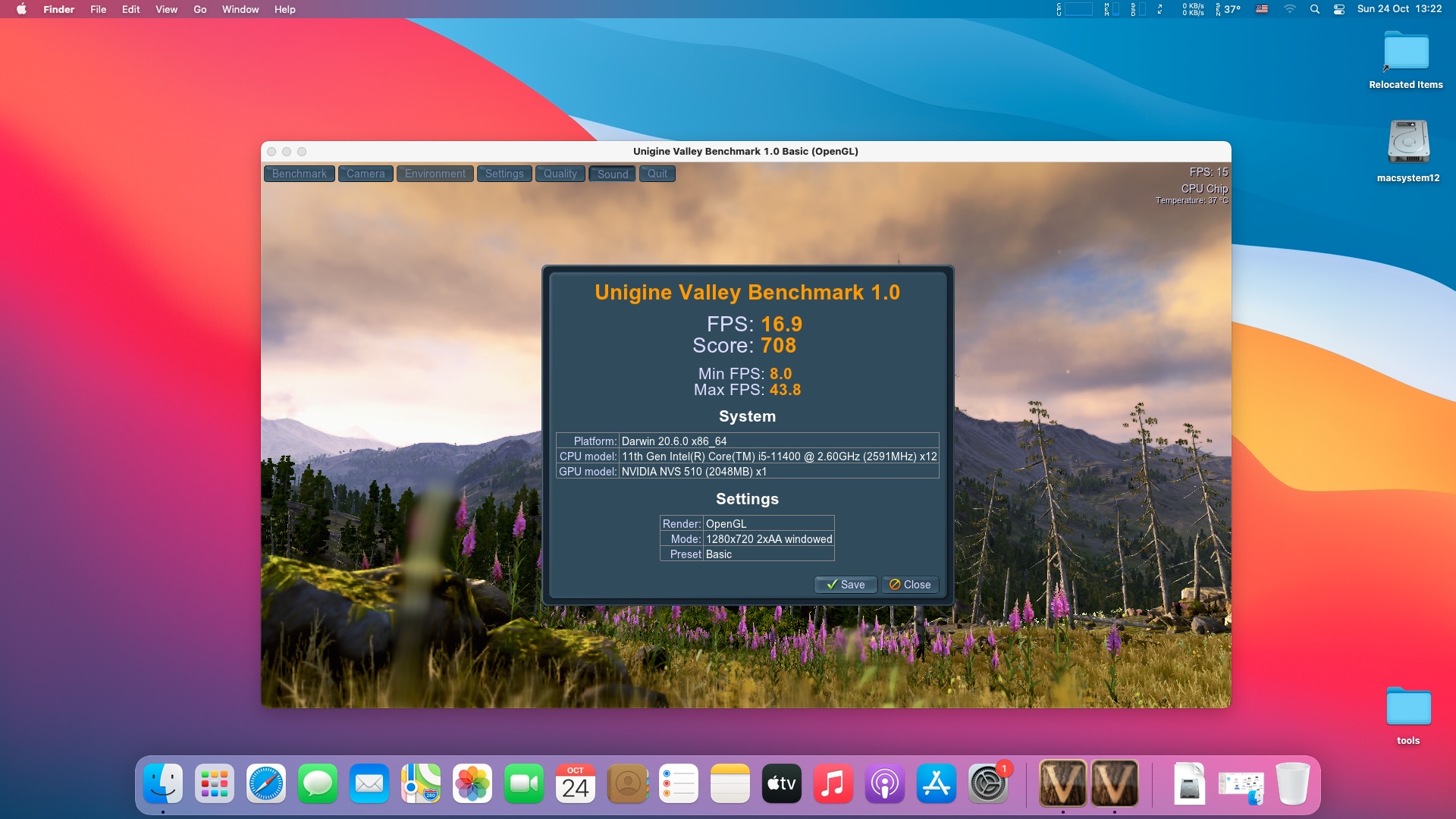This screenshot has width=1456, height=819.
Task: Toggle Control Center in menu bar
Action: [1339, 9]
